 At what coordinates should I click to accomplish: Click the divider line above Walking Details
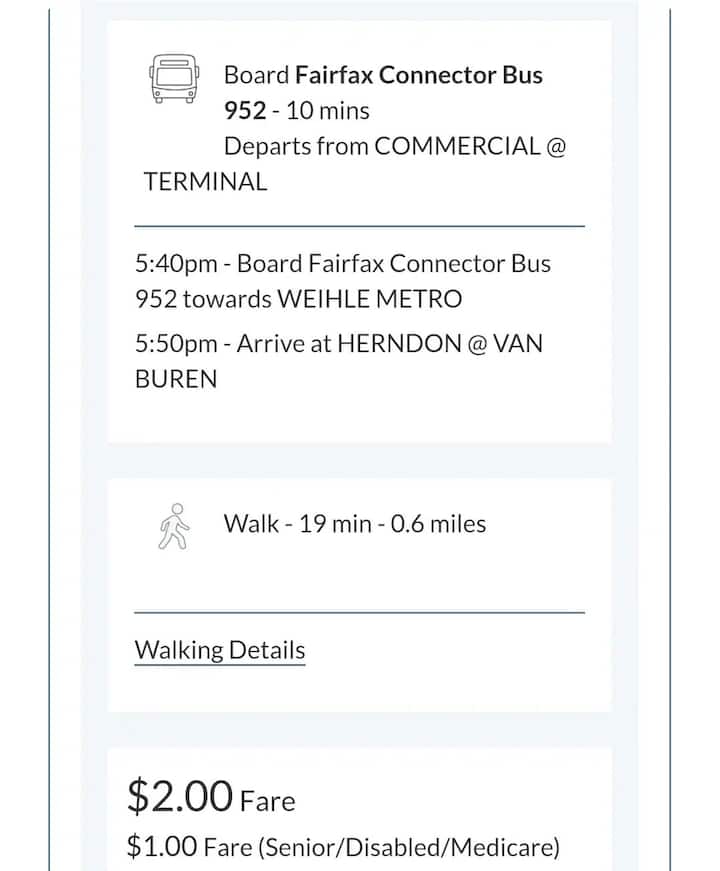(359, 612)
